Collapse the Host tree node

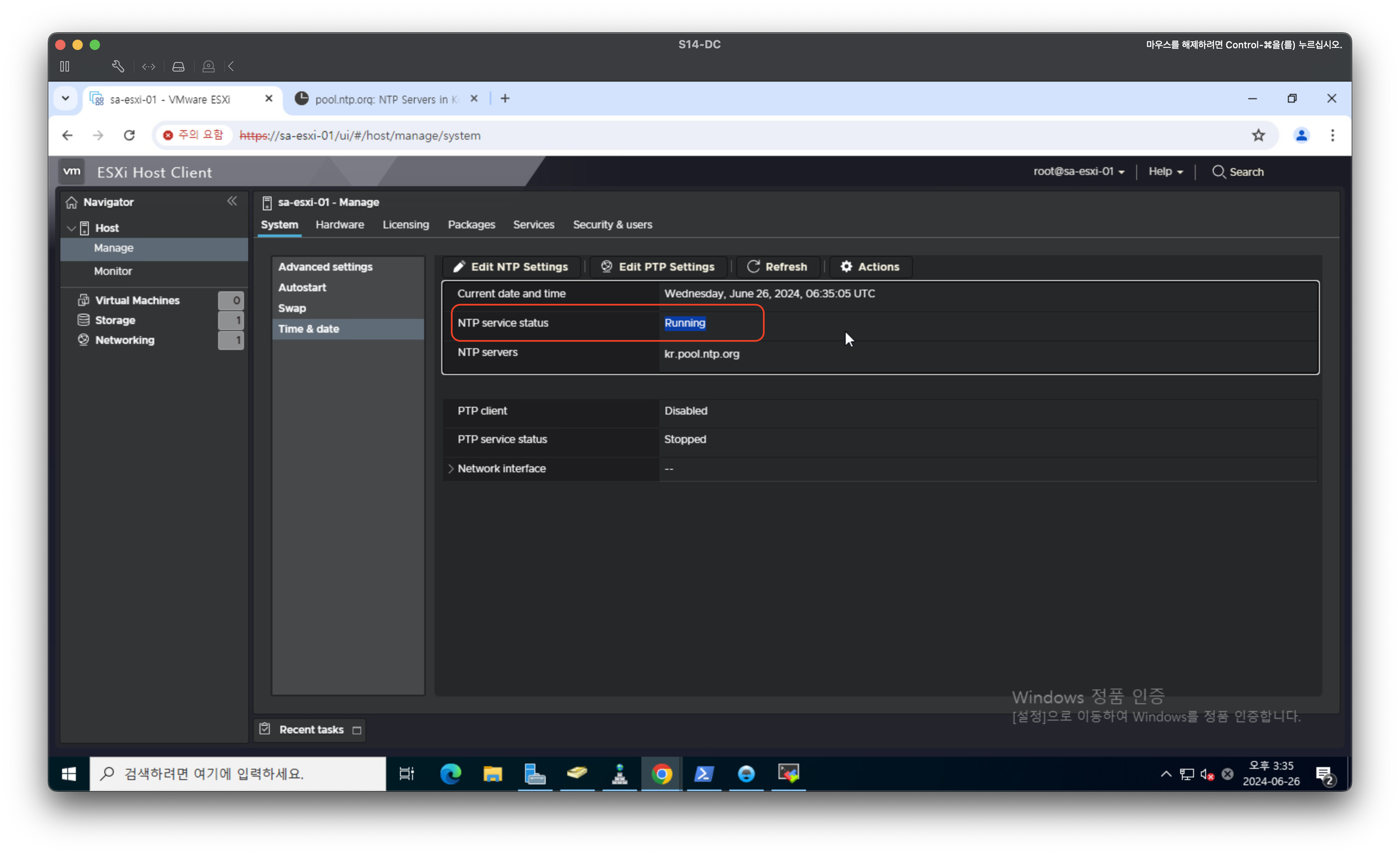(72, 228)
